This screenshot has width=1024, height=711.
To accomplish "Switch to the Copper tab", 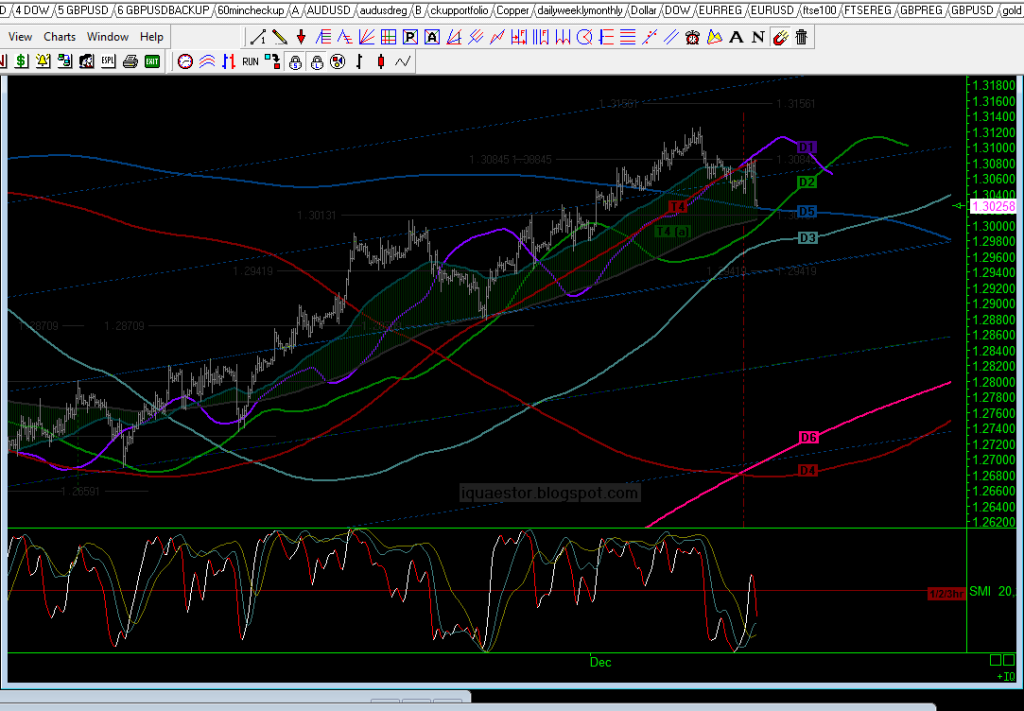I will [x=513, y=10].
